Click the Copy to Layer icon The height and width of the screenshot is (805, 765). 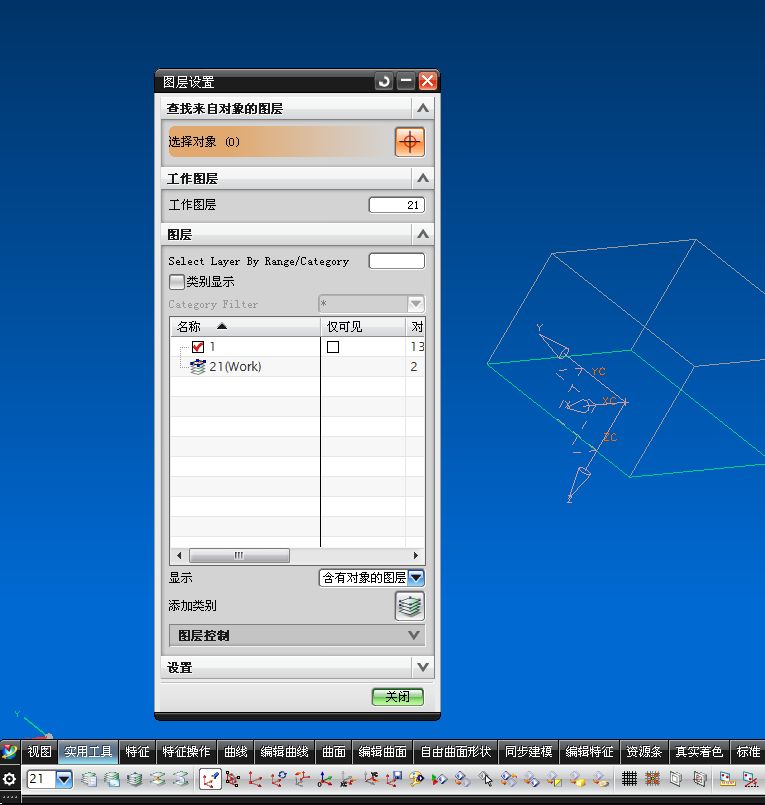tap(180, 779)
